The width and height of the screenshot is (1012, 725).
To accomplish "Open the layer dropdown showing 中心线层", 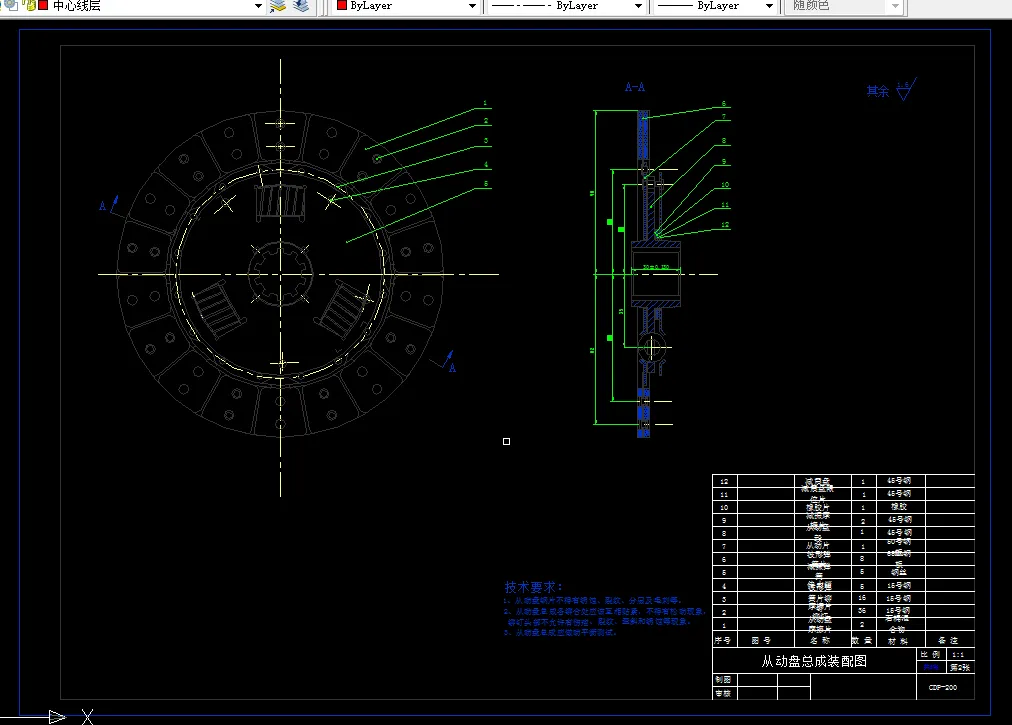I will pos(258,6).
